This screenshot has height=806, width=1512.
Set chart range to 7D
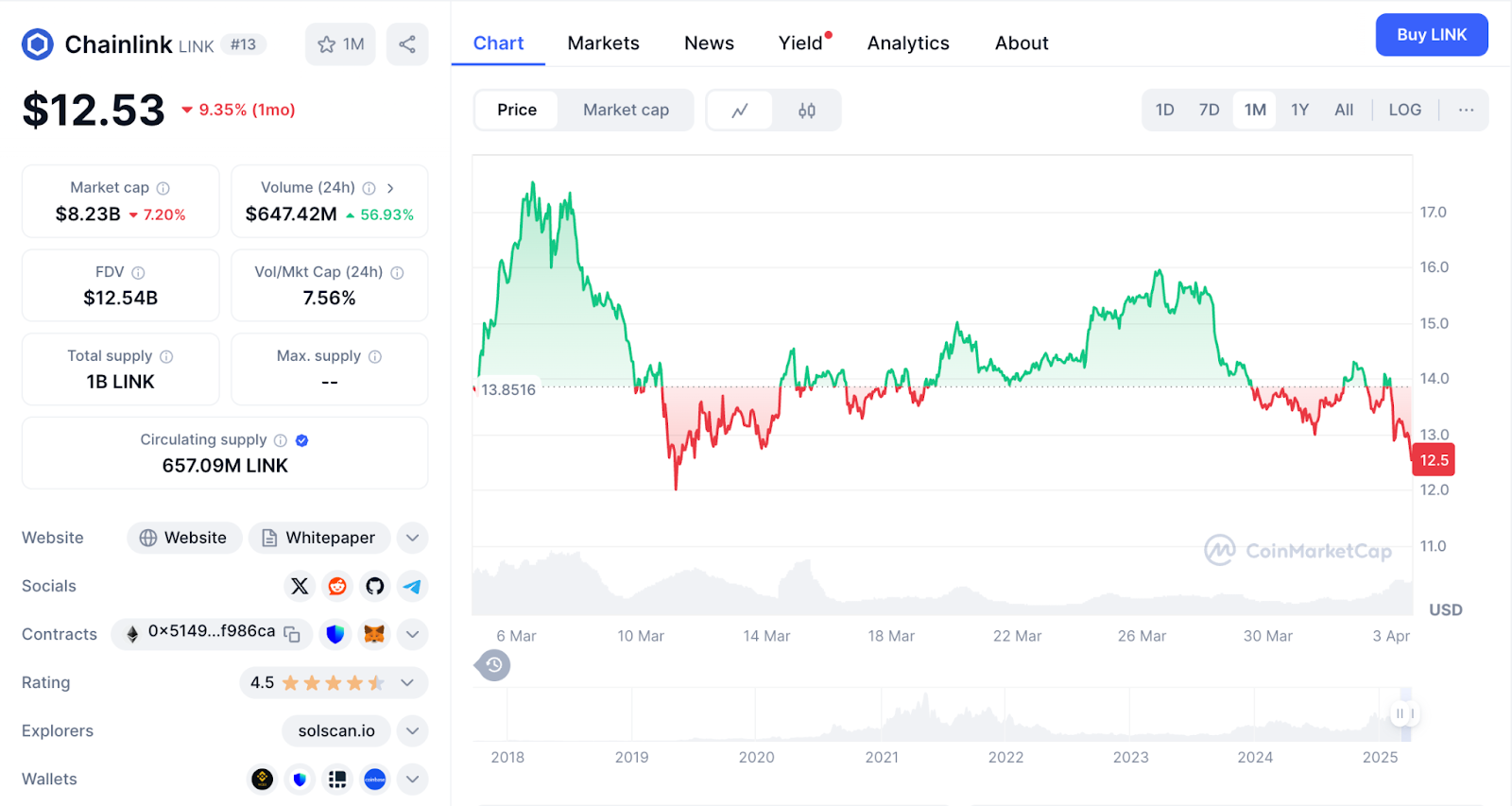click(x=1209, y=110)
